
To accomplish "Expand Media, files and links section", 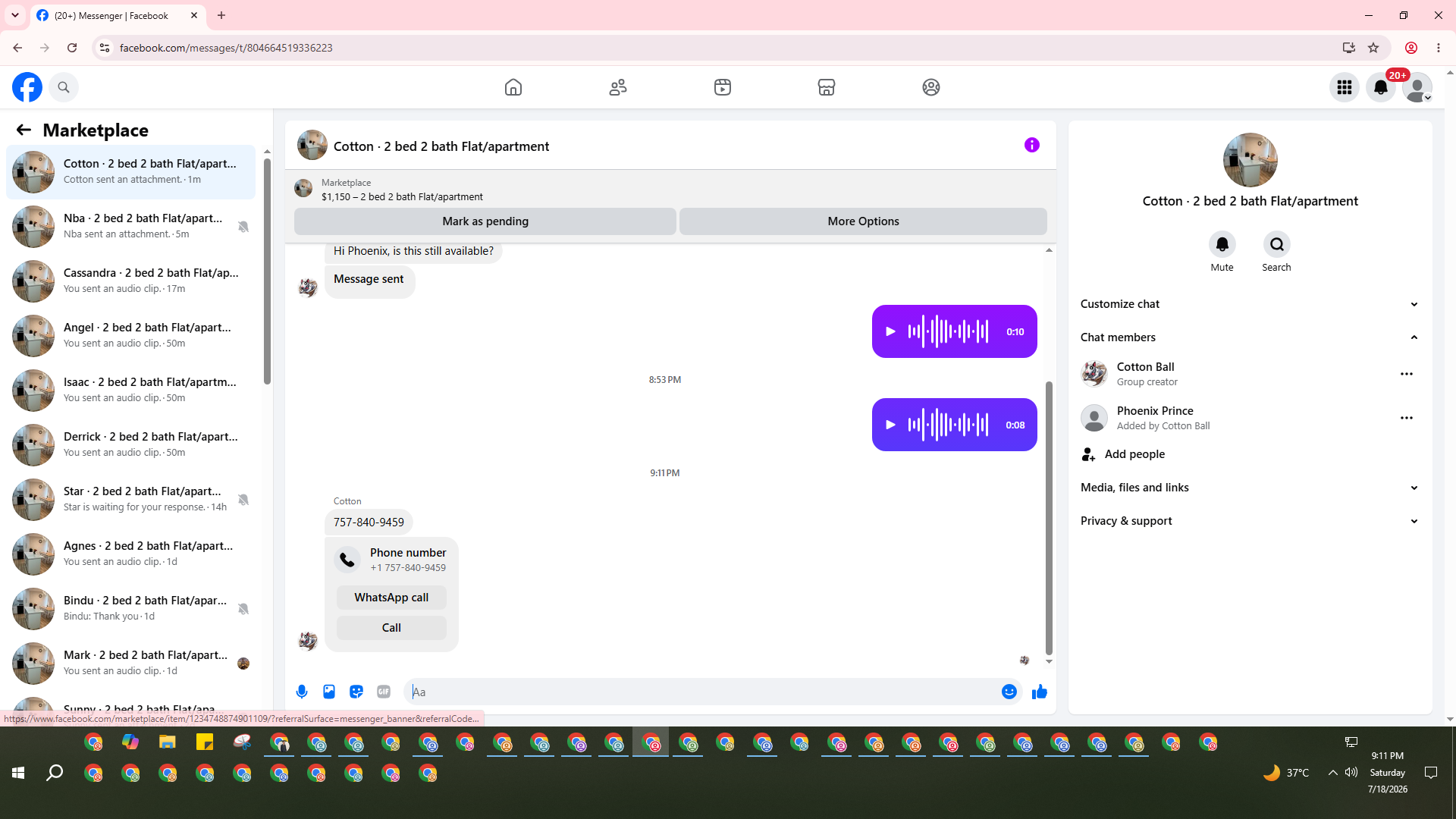I will (x=1250, y=488).
